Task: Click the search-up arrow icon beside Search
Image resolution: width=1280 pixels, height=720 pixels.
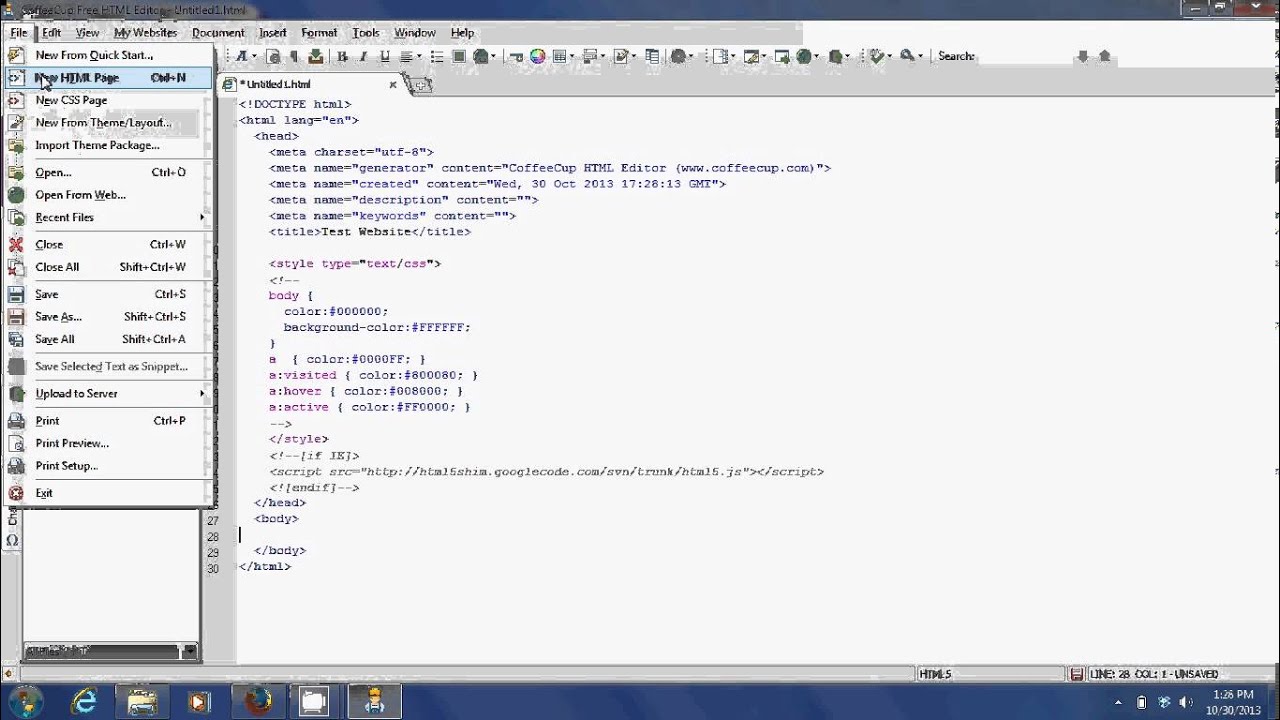Action: pos(1104,56)
